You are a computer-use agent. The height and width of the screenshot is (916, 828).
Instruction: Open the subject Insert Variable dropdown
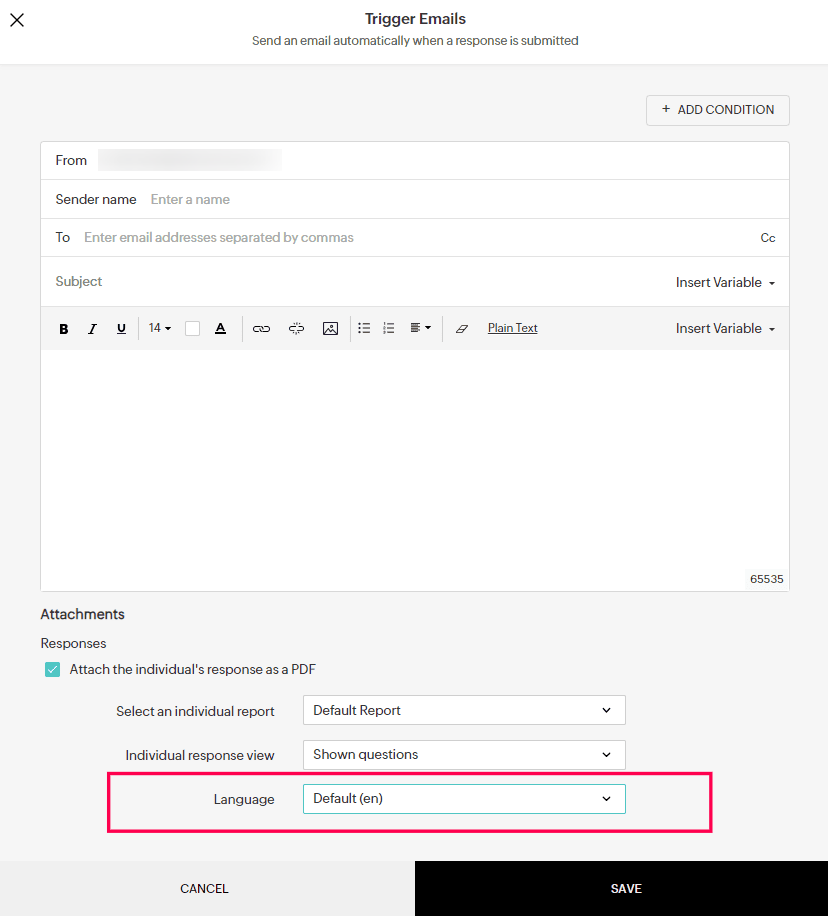pyautogui.click(x=725, y=283)
